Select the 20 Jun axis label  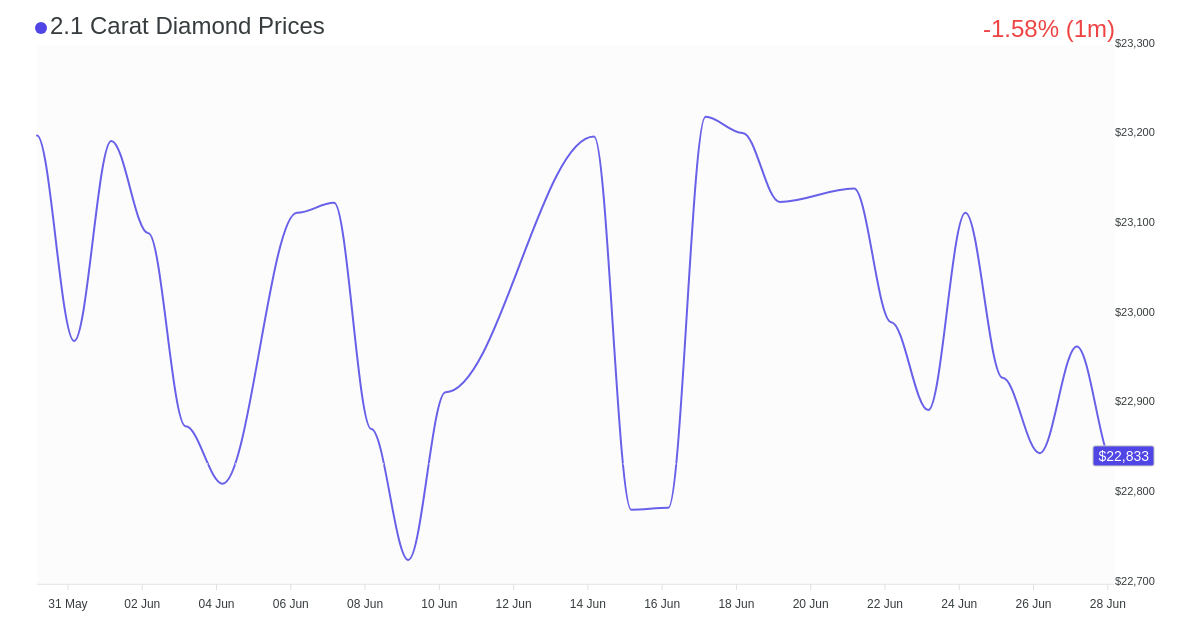point(810,604)
